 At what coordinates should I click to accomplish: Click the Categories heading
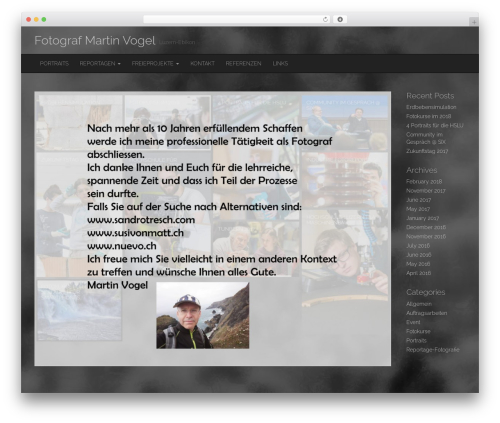coord(426,292)
